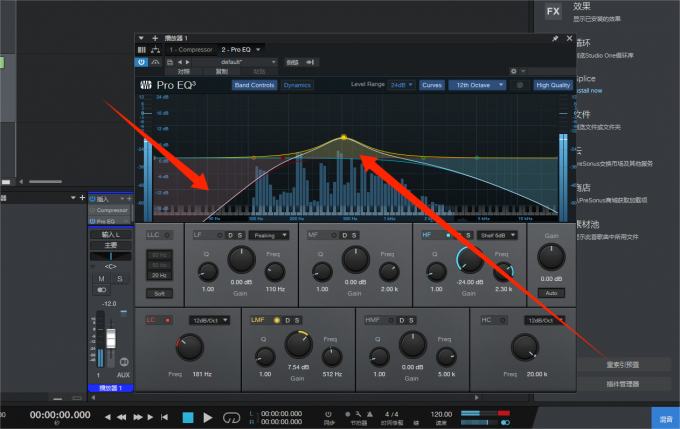Image resolution: width=680 pixels, height=429 pixels.
Task: Open the HF Shelf 6dB dropdown
Action: point(497,236)
